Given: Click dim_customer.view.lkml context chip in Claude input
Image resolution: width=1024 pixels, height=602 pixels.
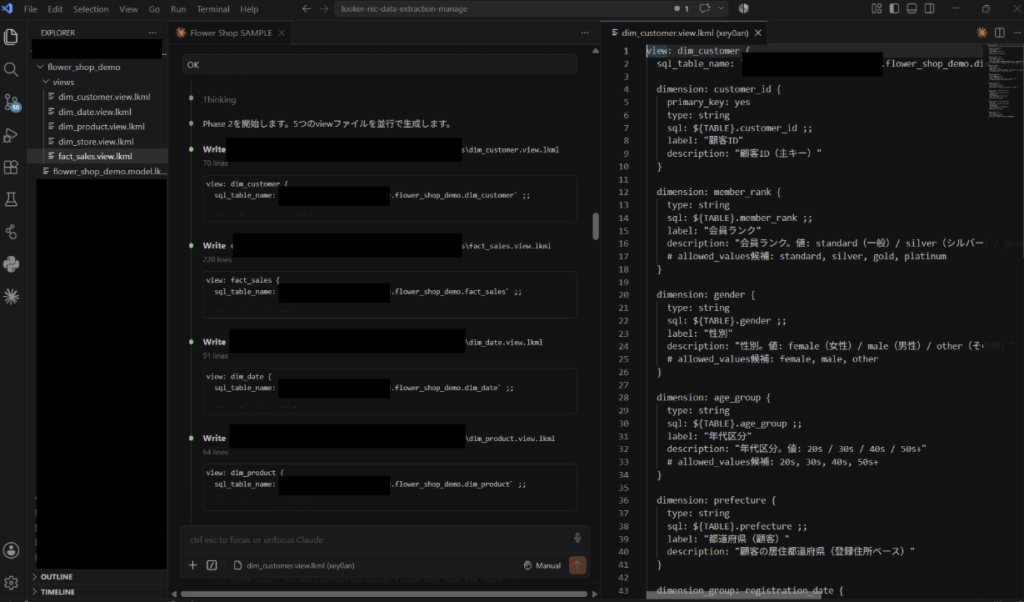Looking at the screenshot, I should [x=295, y=565].
